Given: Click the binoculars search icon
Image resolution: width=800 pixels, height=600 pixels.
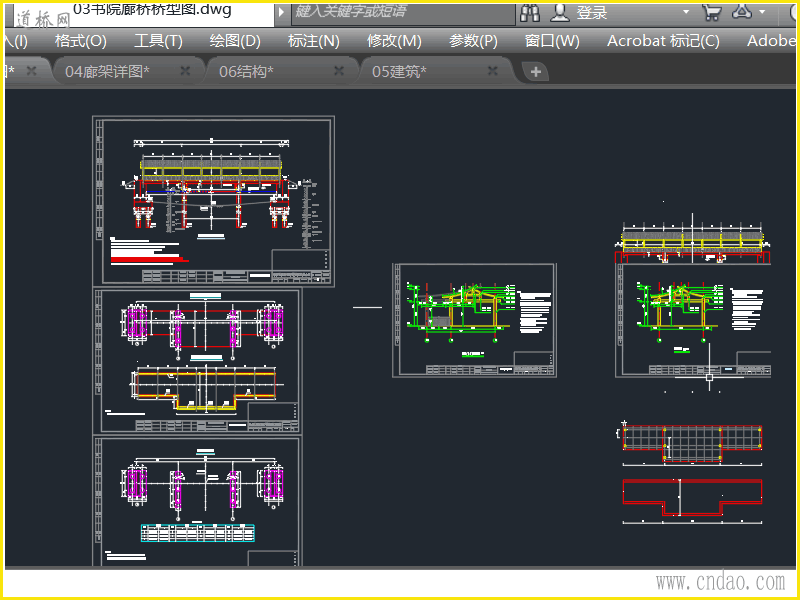Looking at the screenshot, I should pyautogui.click(x=530, y=12).
